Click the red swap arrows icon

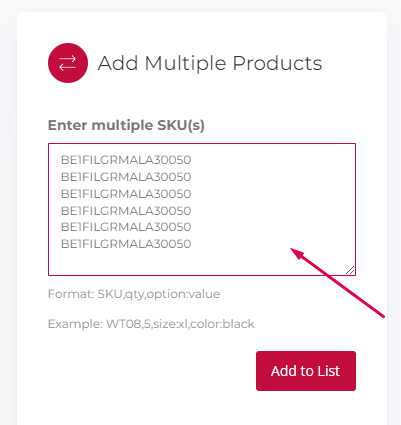point(68,63)
